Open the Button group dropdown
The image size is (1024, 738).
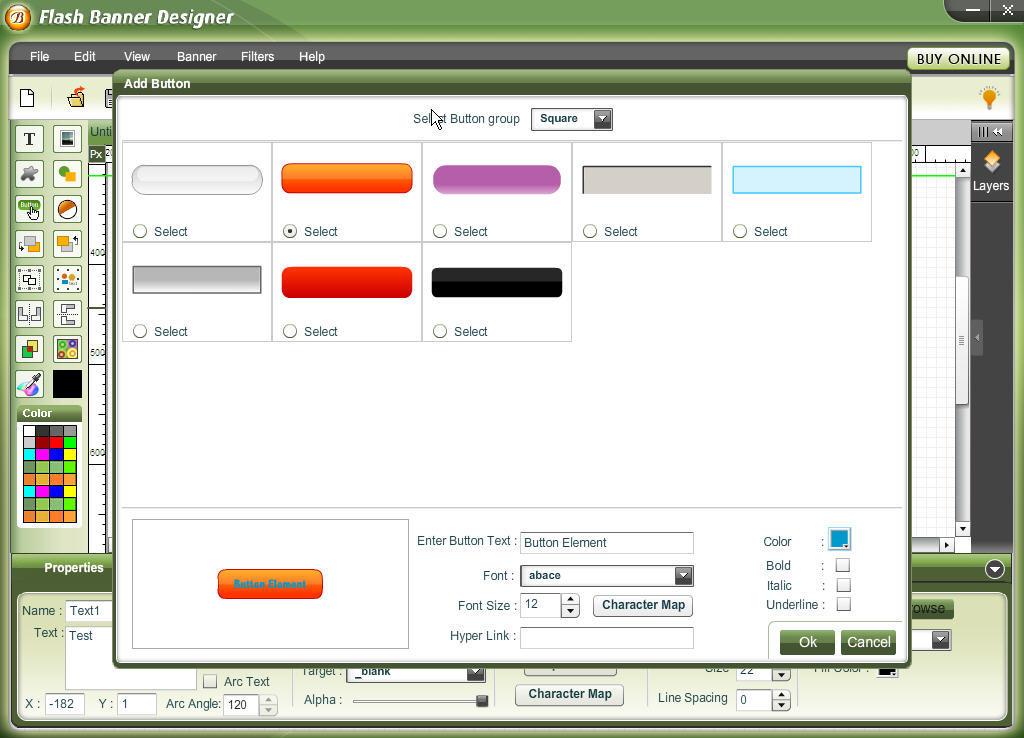point(601,118)
